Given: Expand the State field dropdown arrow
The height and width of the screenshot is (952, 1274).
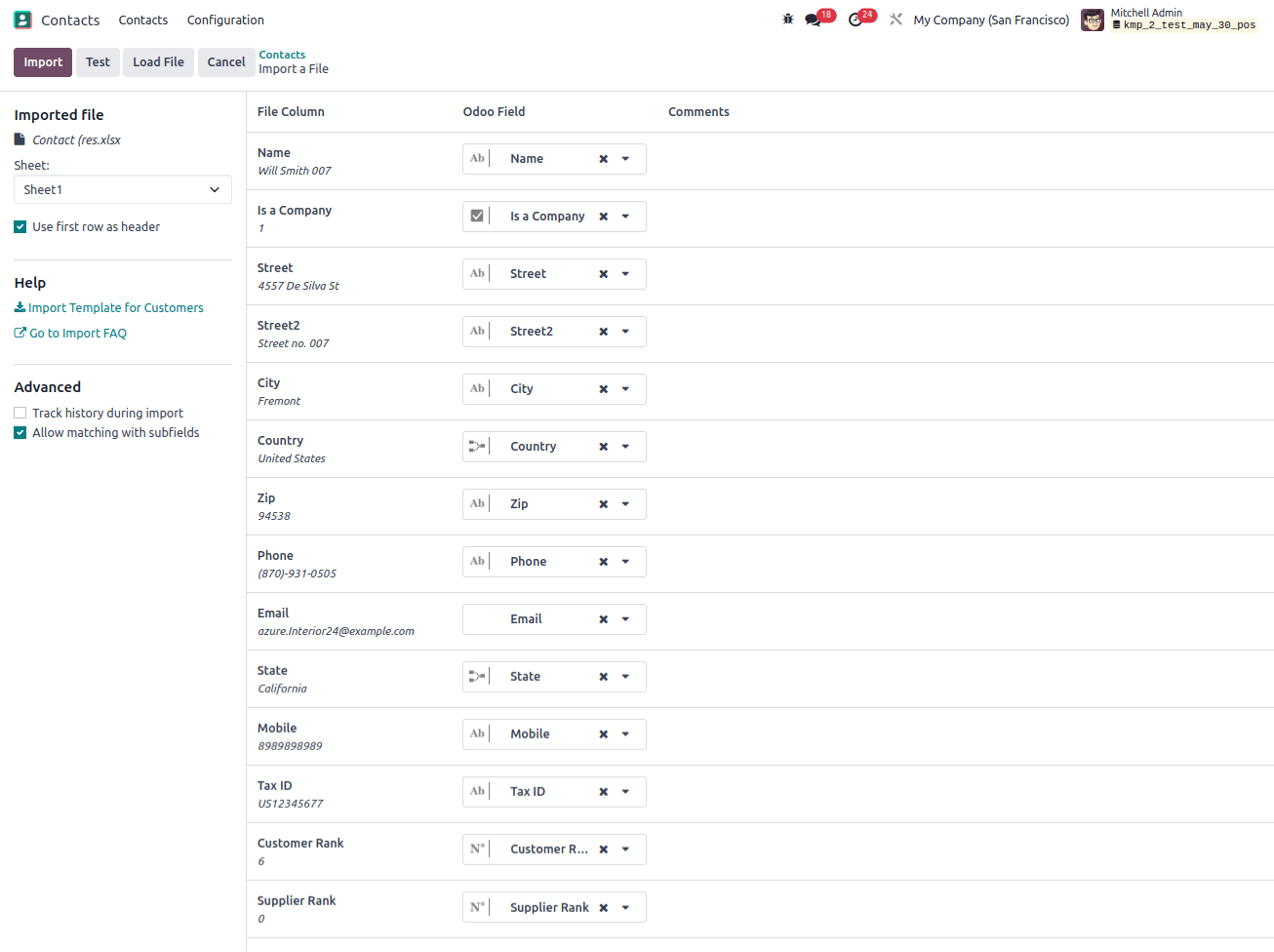Looking at the screenshot, I should [625, 677].
